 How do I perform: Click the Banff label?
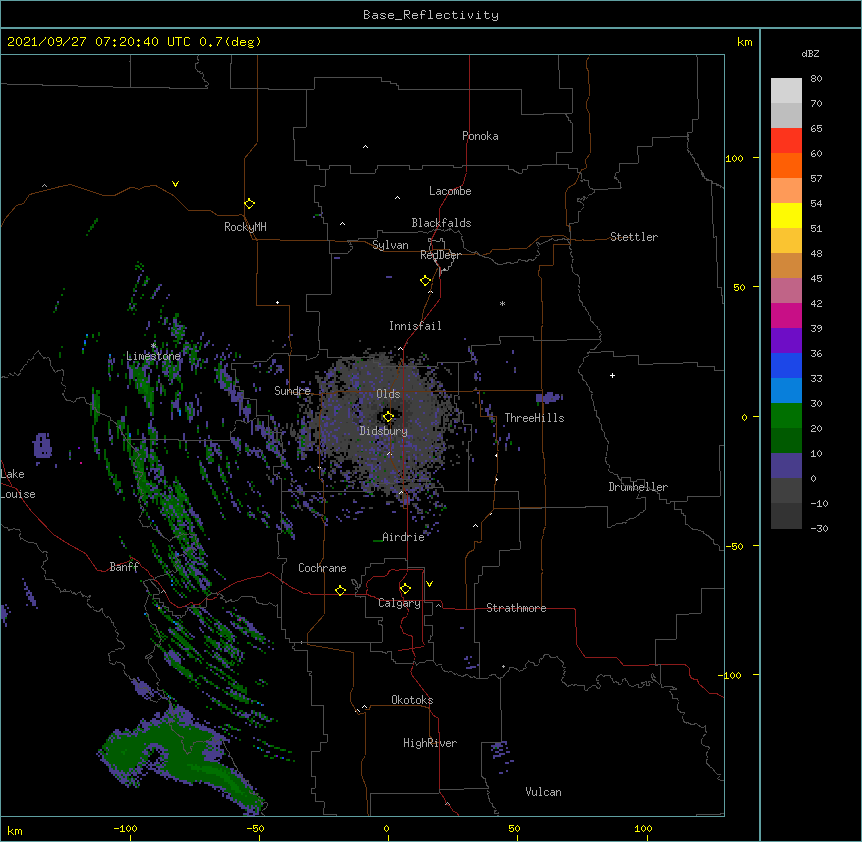coord(124,567)
